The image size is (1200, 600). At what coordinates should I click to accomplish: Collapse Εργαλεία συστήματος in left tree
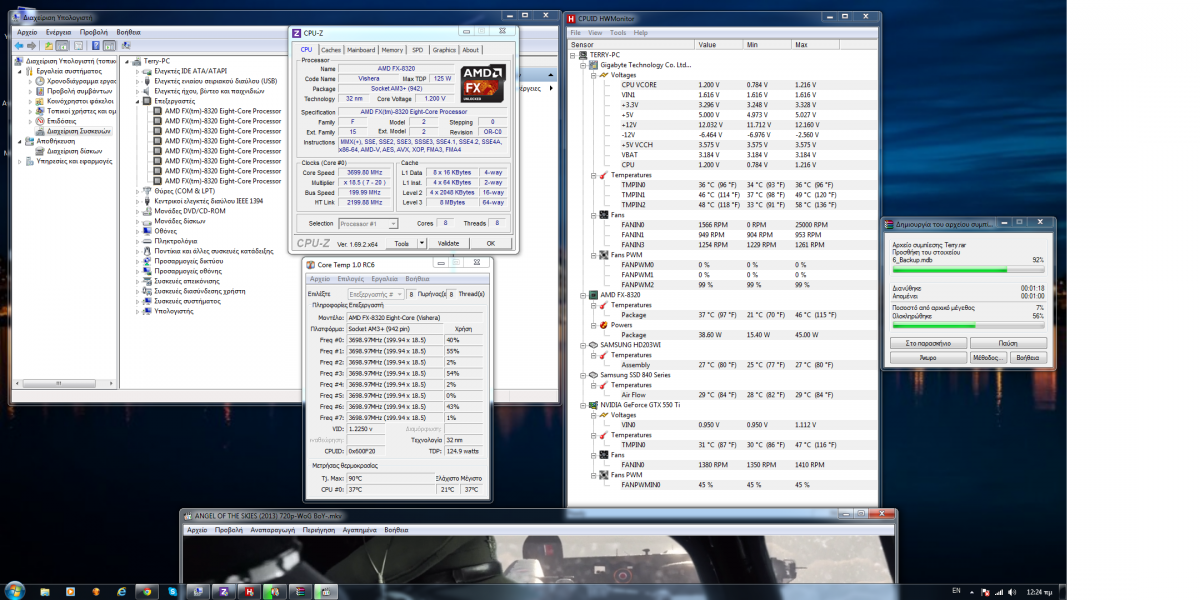[19, 71]
